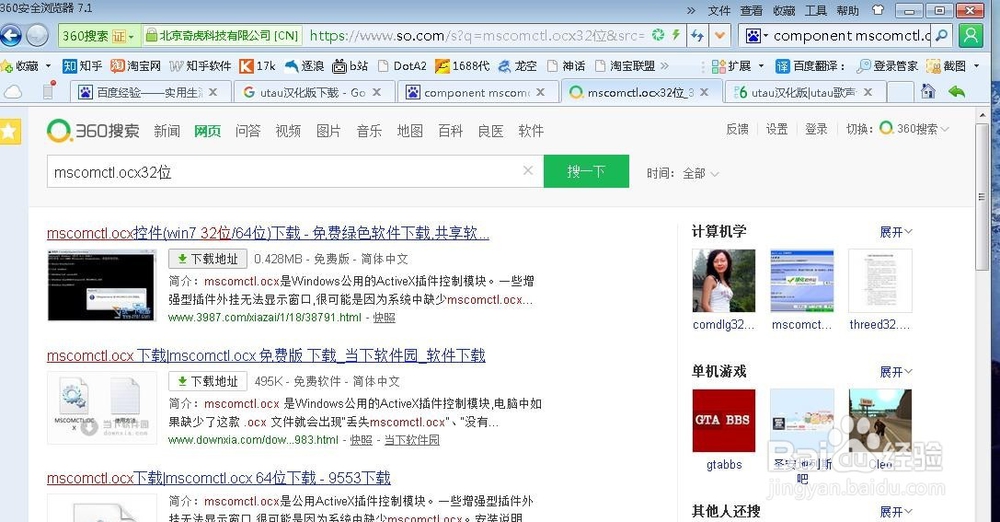Open 快照 for www.3987.com result
The height and width of the screenshot is (522, 1000).
point(384,317)
